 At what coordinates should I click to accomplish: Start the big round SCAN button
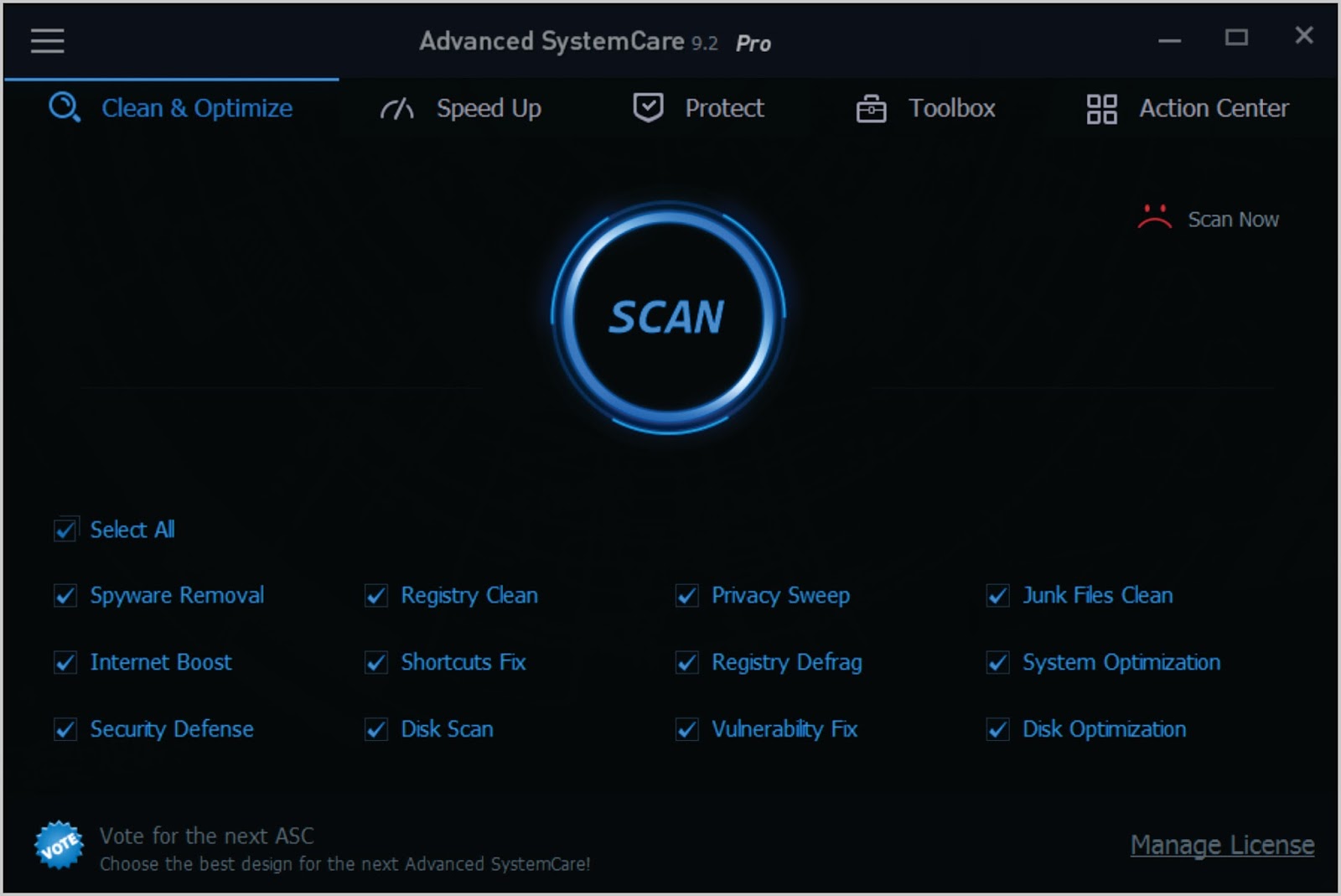point(668,317)
